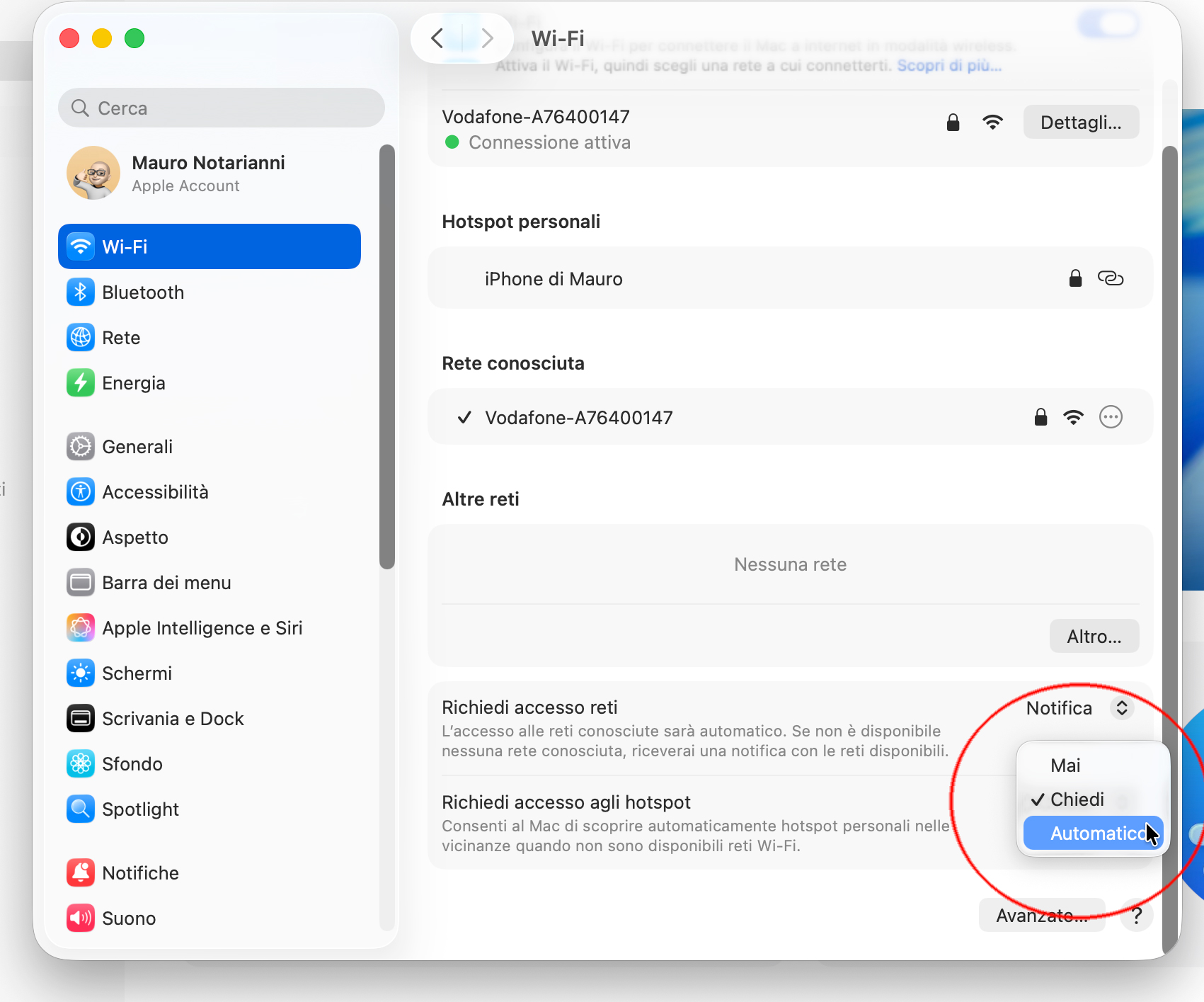
Task: Open Dettagli for the connected network
Action: pos(1081,123)
